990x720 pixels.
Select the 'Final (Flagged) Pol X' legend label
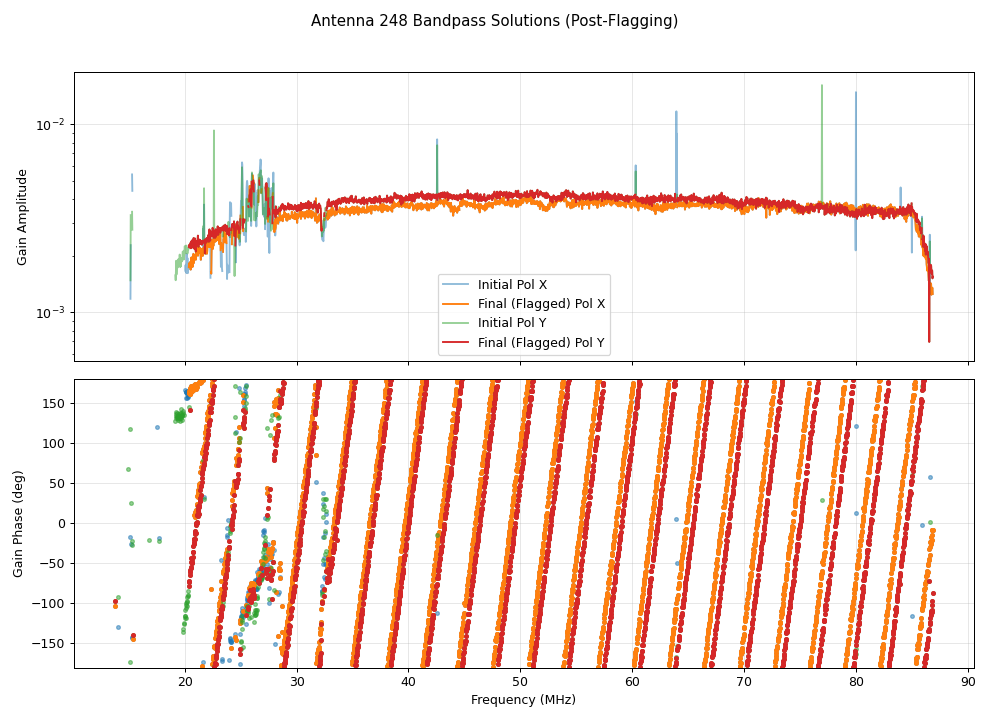coord(541,304)
